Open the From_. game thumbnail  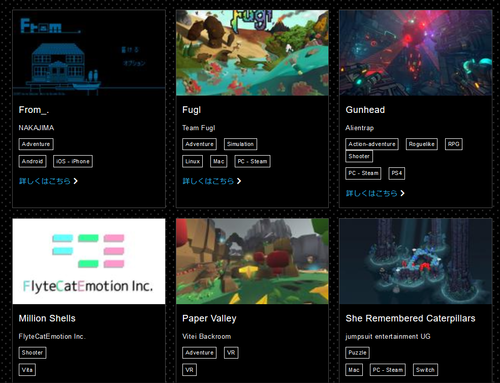point(89,53)
